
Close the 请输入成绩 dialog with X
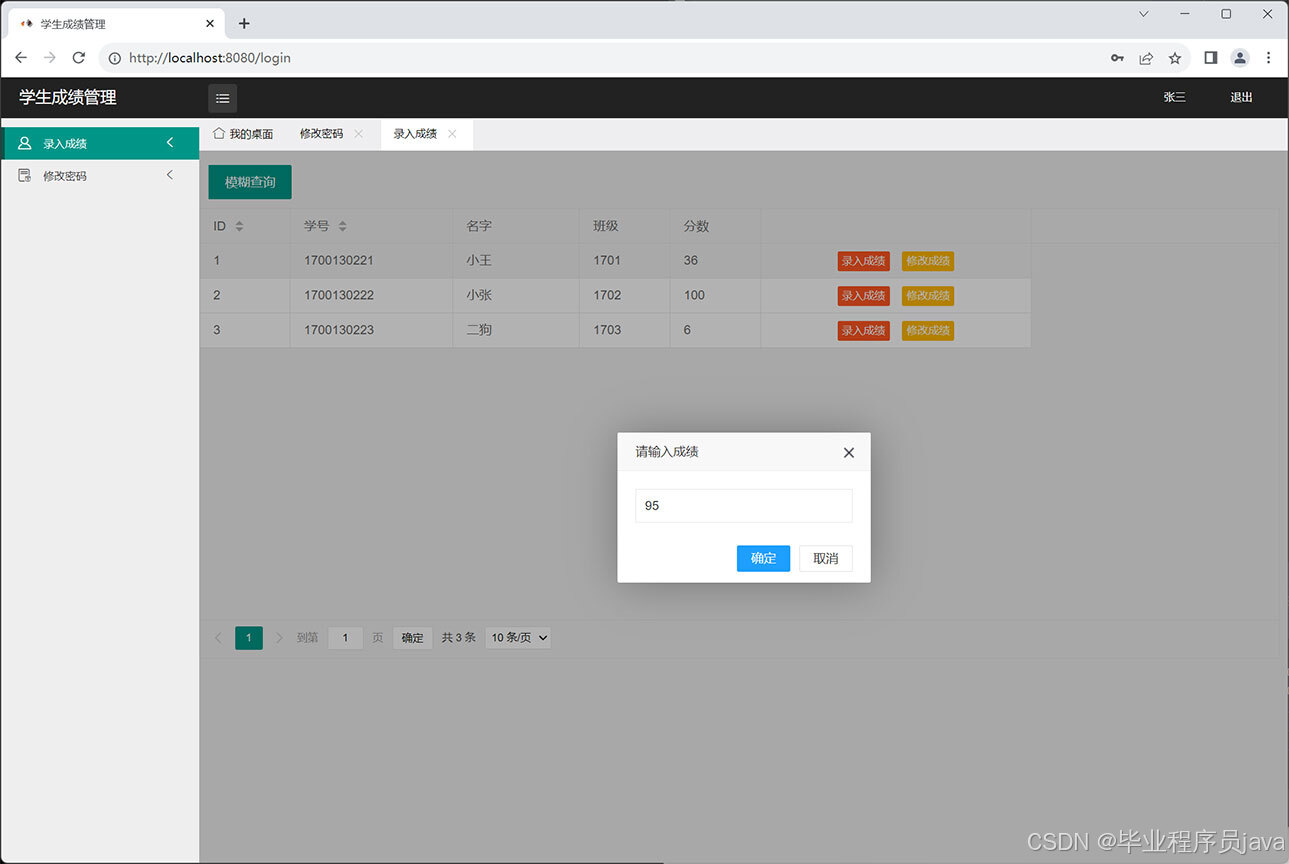click(849, 453)
